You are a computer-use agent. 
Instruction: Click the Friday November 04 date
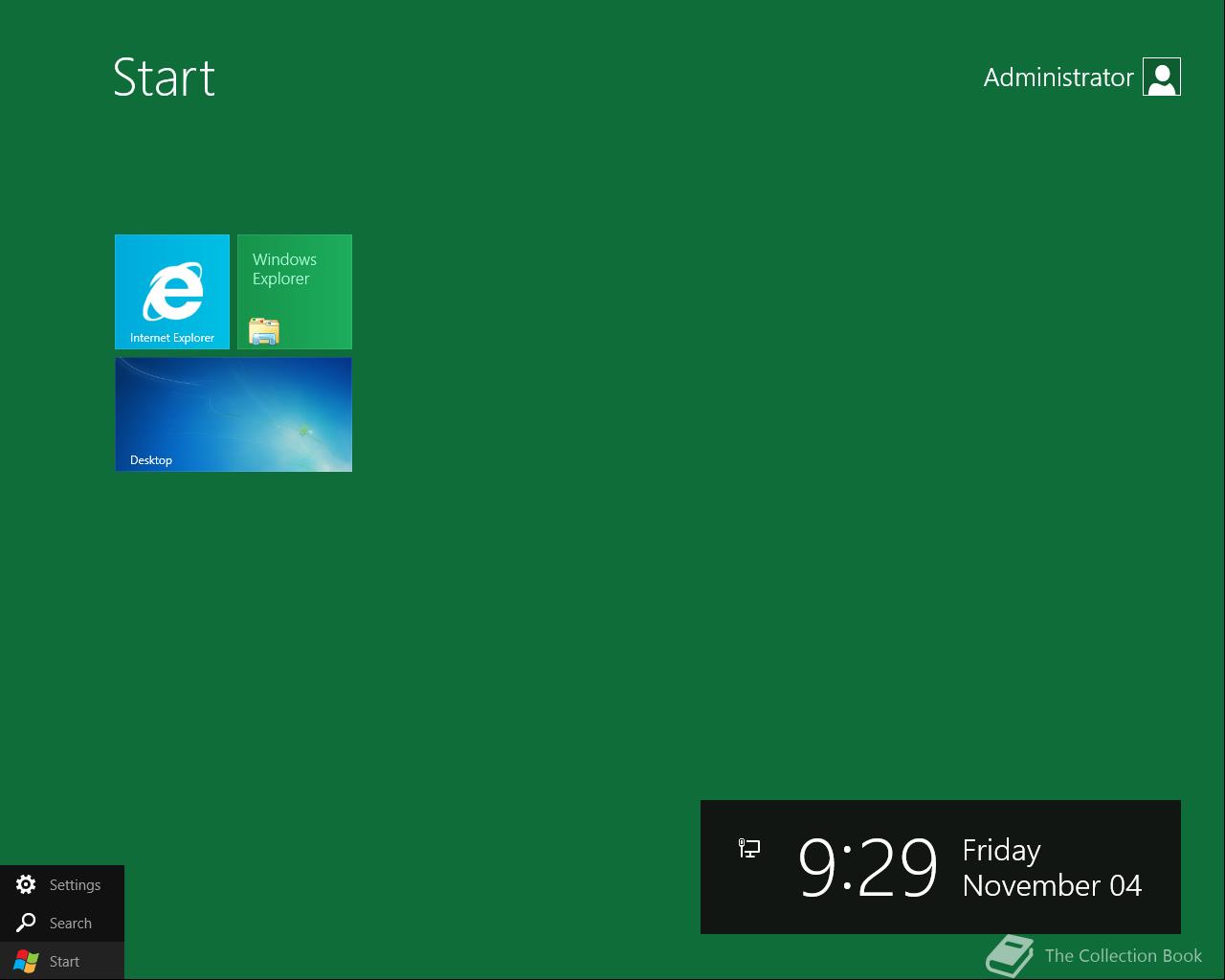click(1052, 868)
